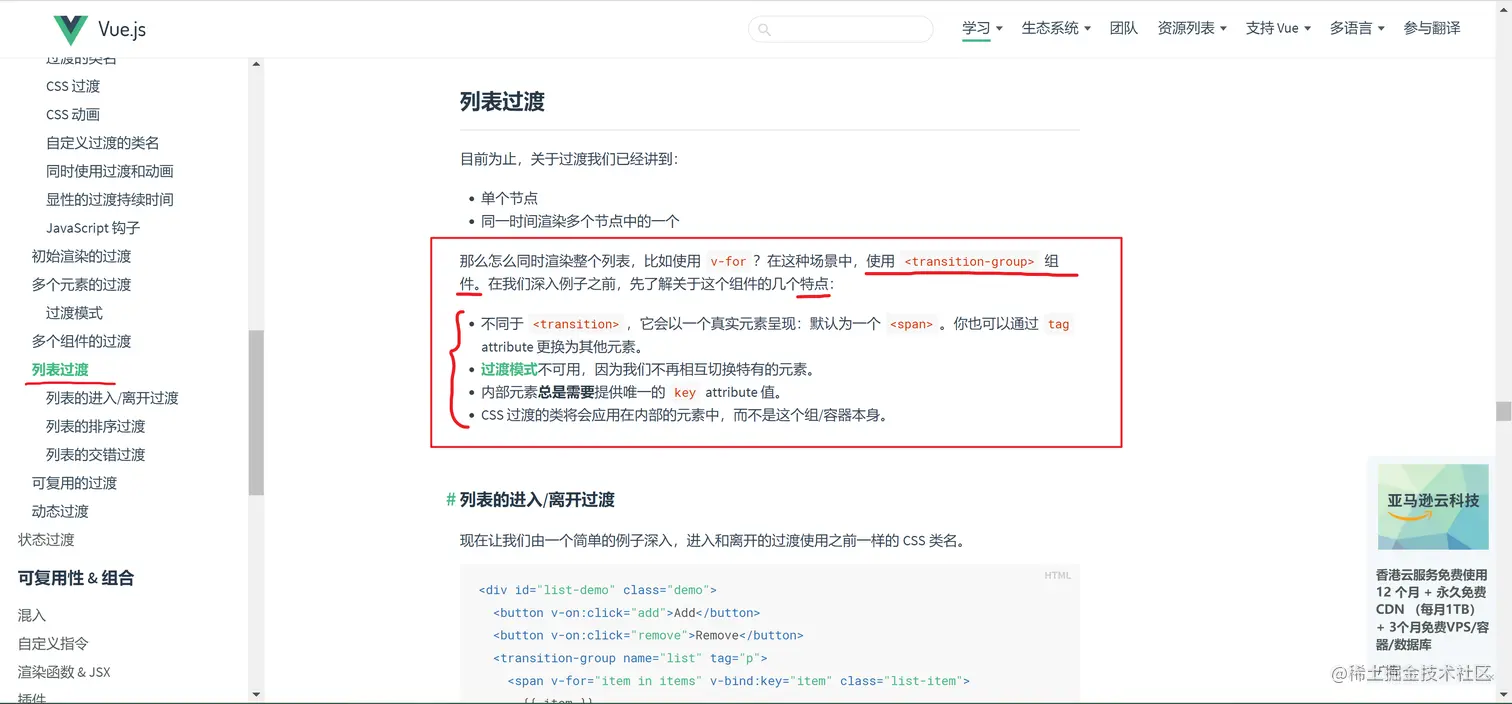The height and width of the screenshot is (704, 1512).
Task: Go to CSS 动画 in sidebar
Action: (73, 114)
